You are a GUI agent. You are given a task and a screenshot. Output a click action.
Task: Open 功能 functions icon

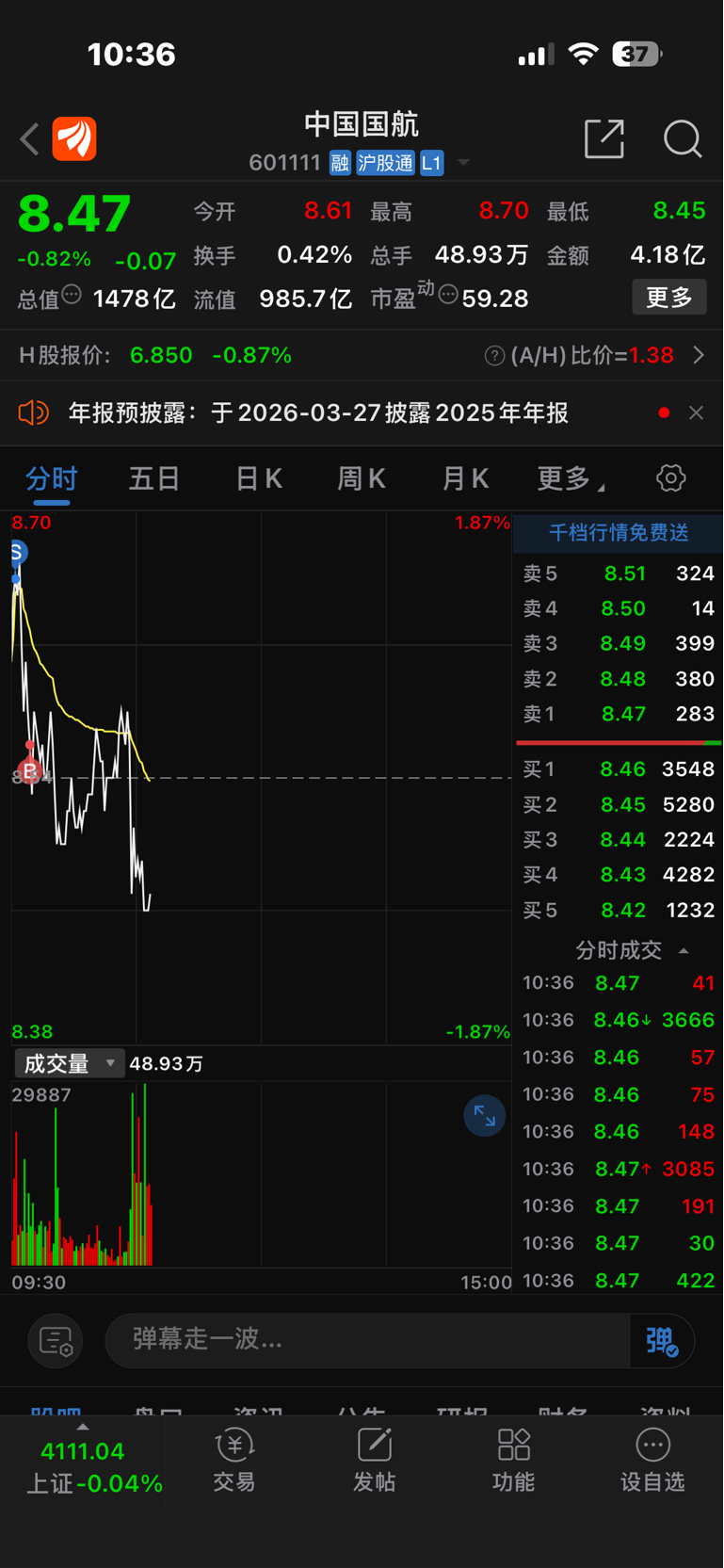point(514,1461)
